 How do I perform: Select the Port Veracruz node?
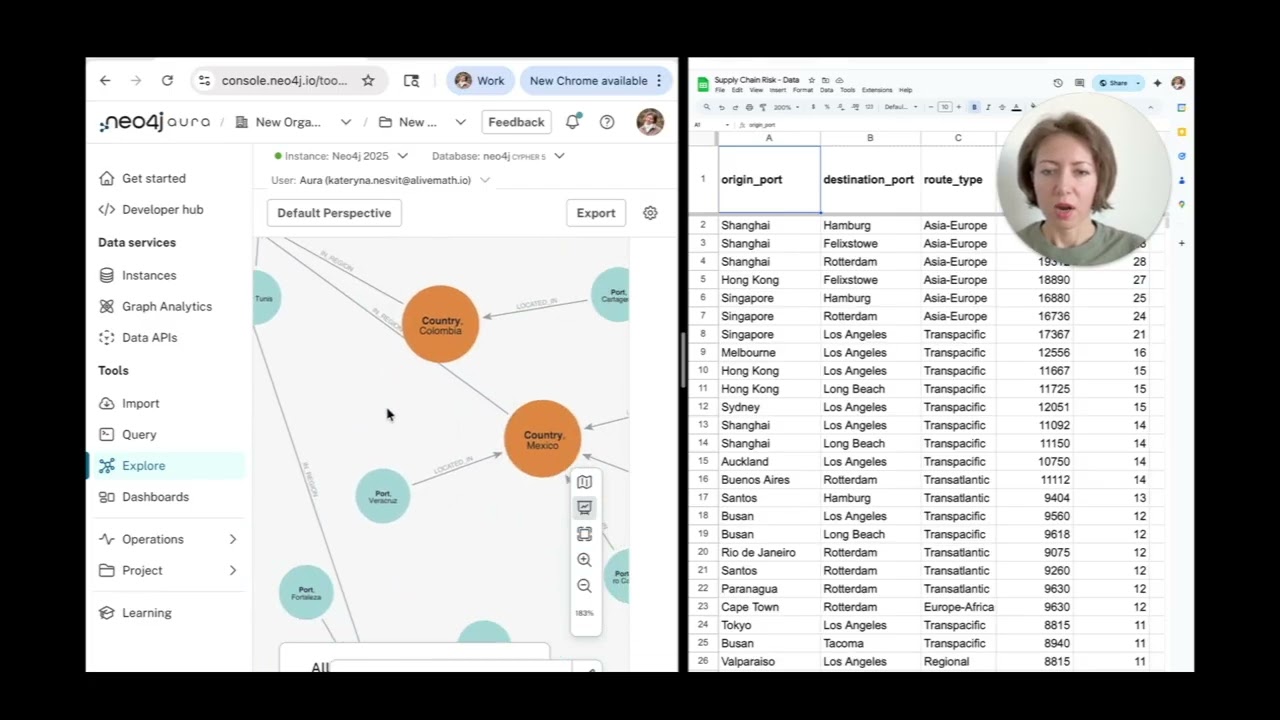(383, 496)
